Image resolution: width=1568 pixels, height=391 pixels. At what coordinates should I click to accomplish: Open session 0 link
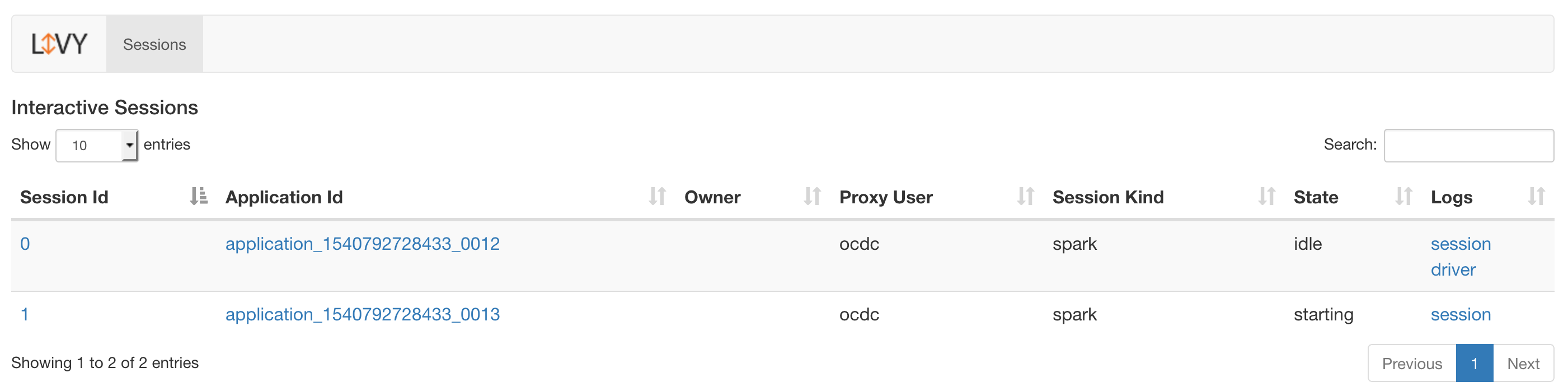click(25, 244)
